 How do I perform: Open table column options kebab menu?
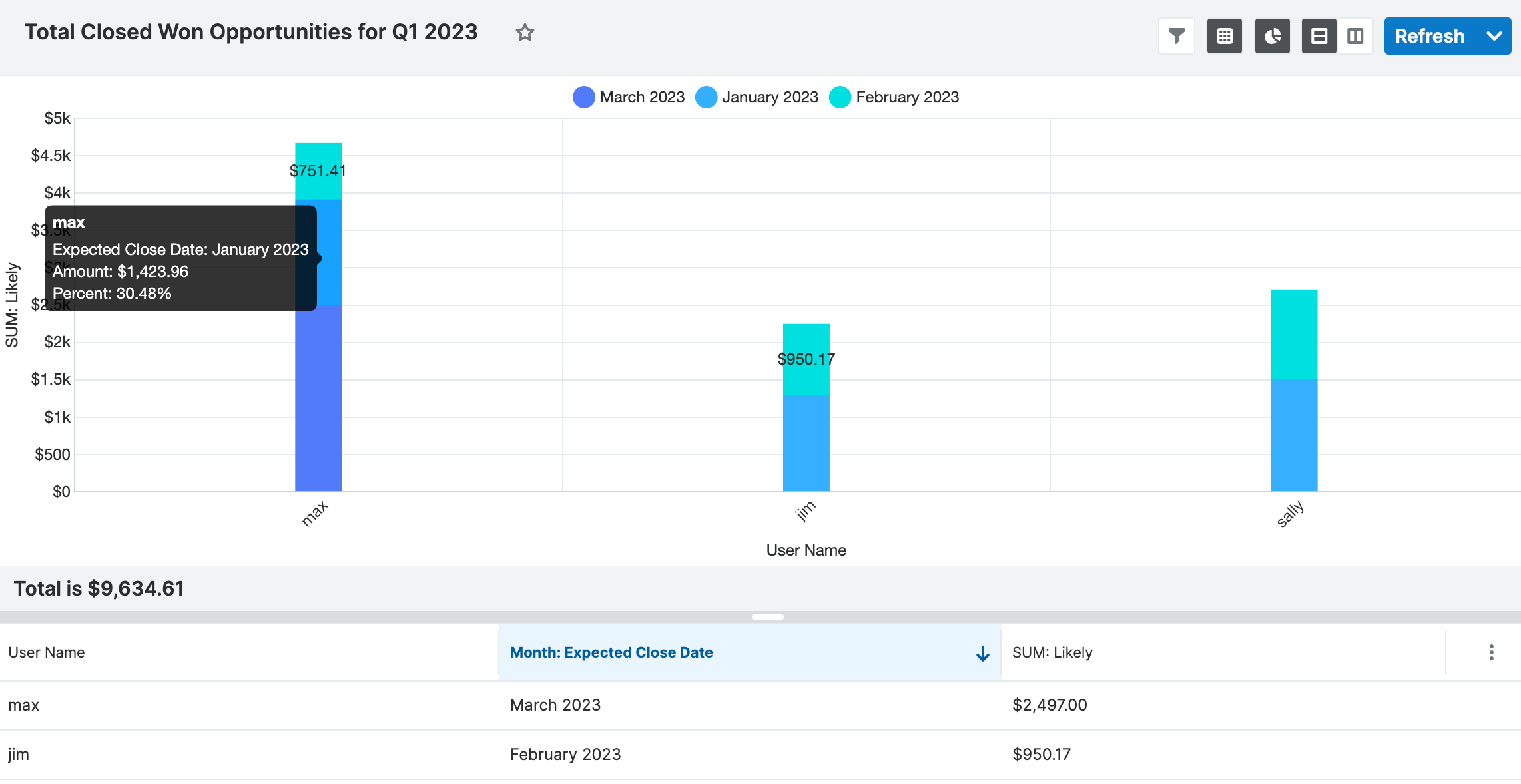pos(1491,652)
